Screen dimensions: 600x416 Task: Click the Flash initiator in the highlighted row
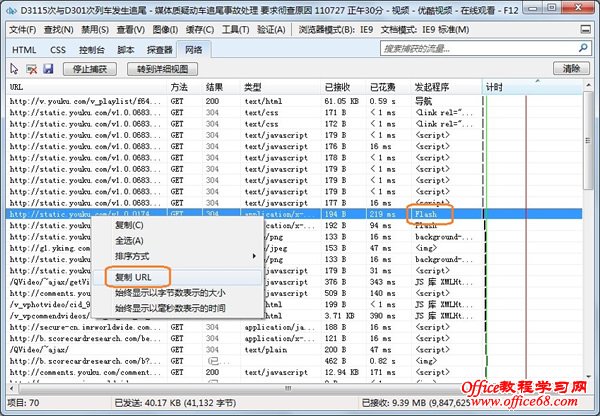pyautogui.click(x=426, y=214)
